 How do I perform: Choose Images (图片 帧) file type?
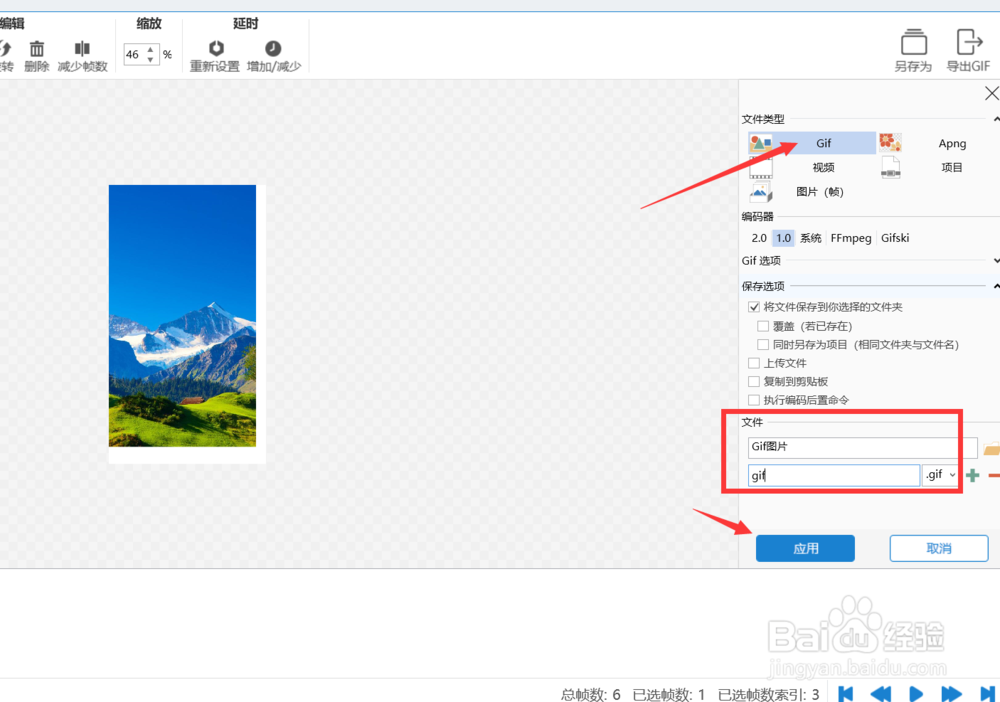coord(812,191)
